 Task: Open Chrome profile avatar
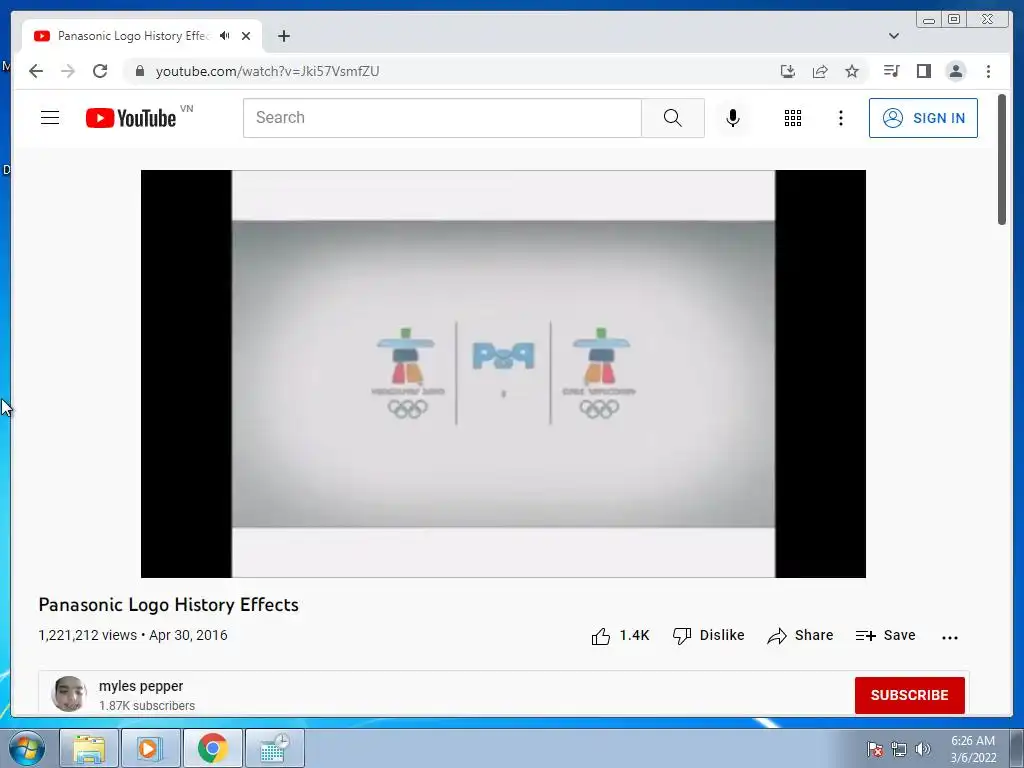tap(955, 71)
